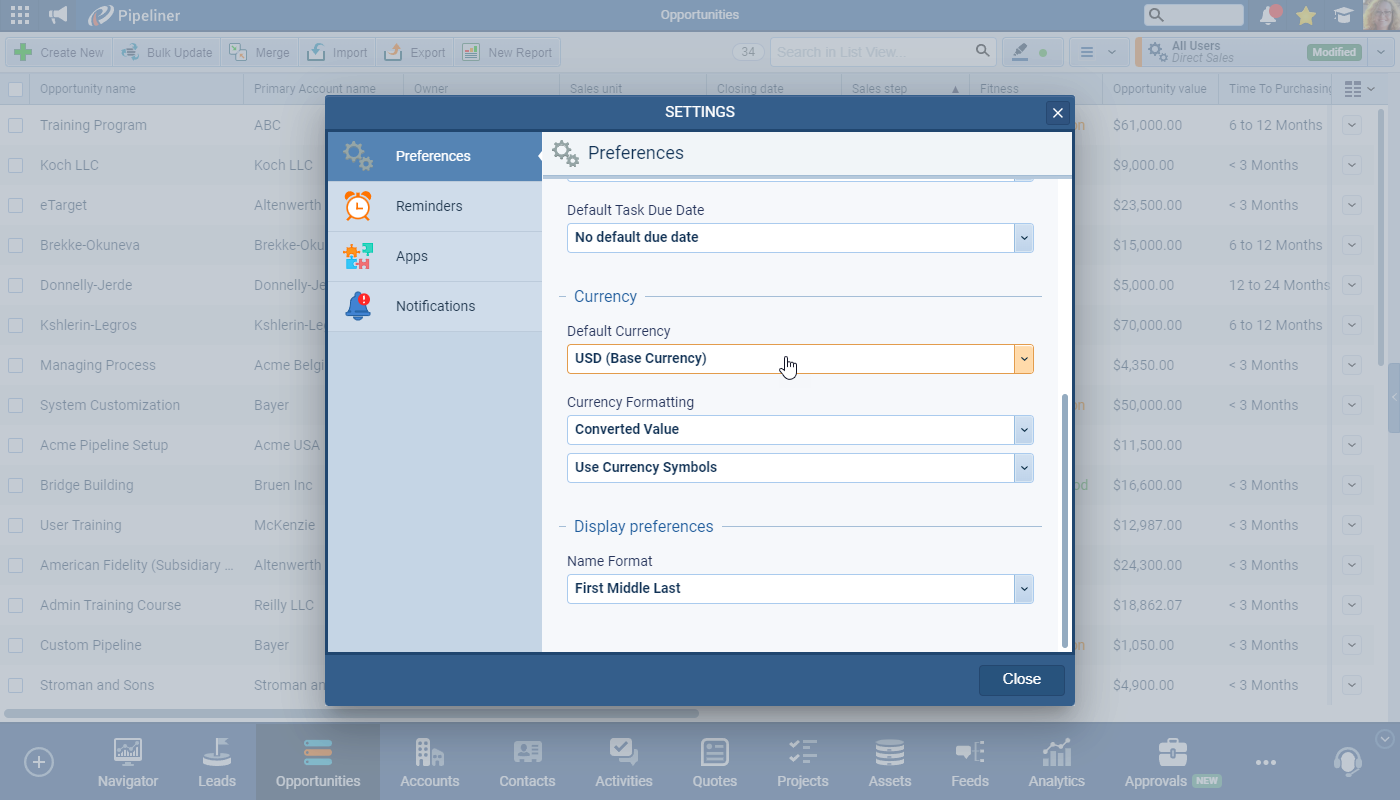Click the Analytics chart icon
This screenshot has height=800, width=1400.
click(x=1056, y=752)
